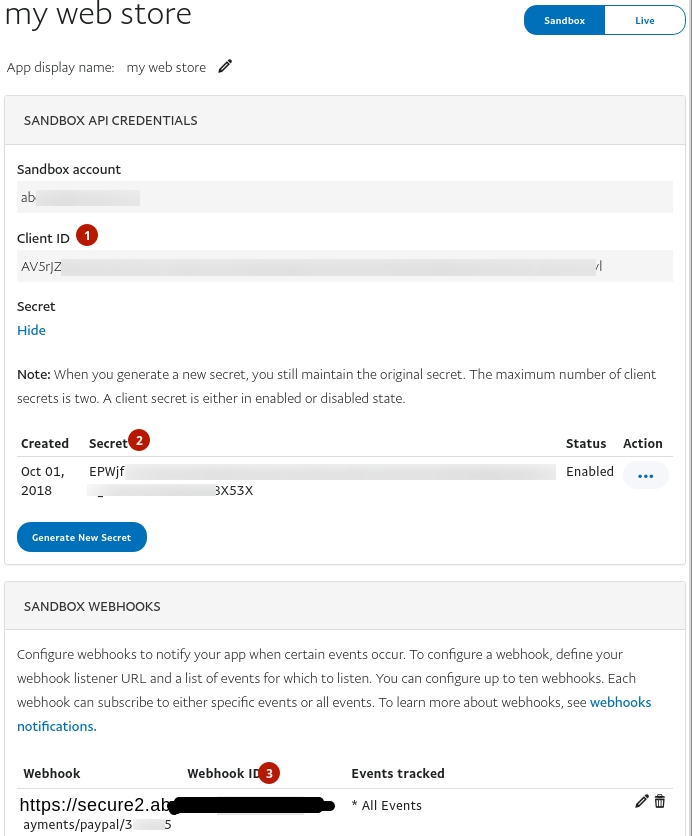Open the webhooks notifications link
Screen dimensions: 692x836
click(334, 714)
